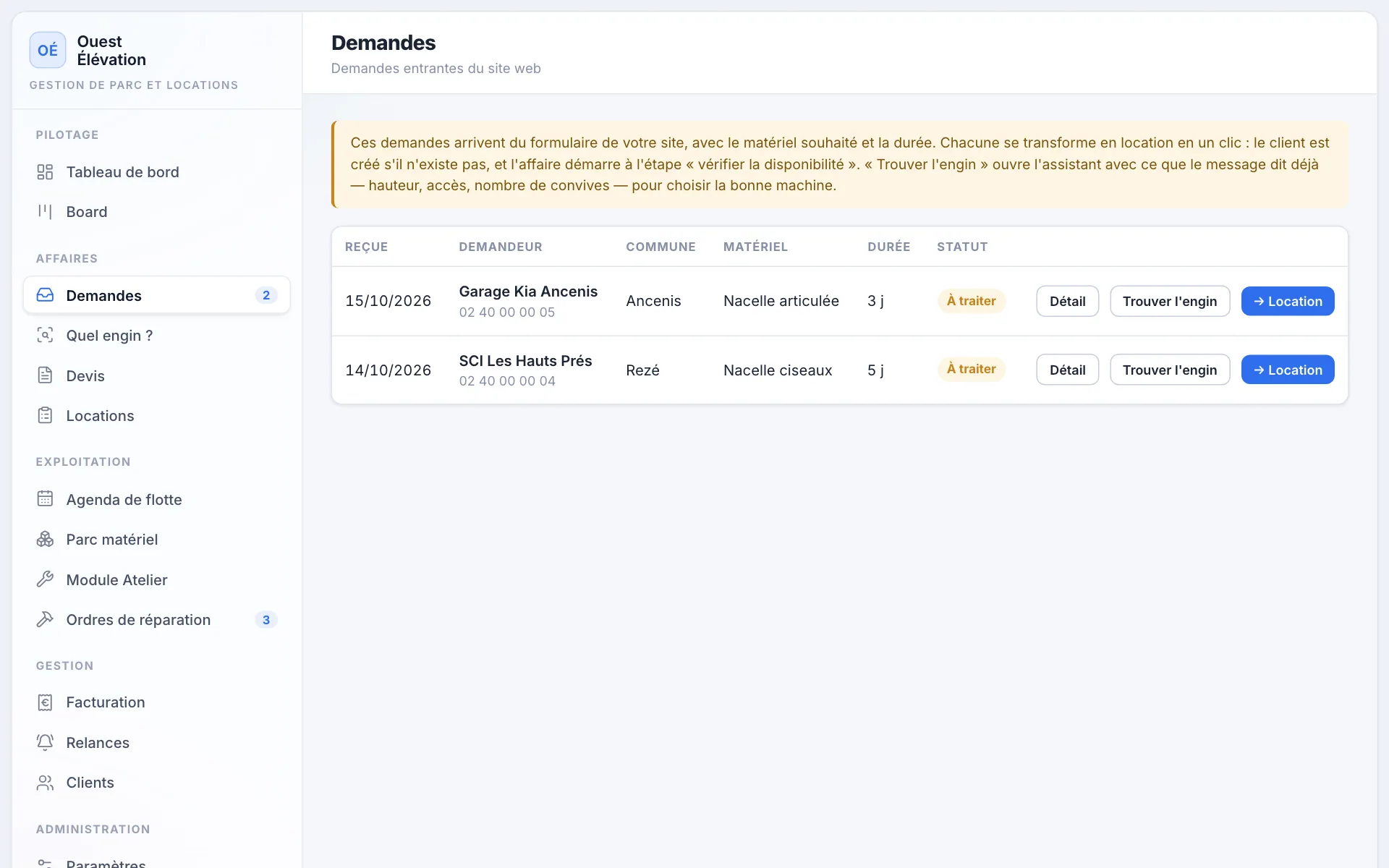Click the OÉ company logo badge
The height and width of the screenshot is (868, 1389).
pyautogui.click(x=48, y=50)
